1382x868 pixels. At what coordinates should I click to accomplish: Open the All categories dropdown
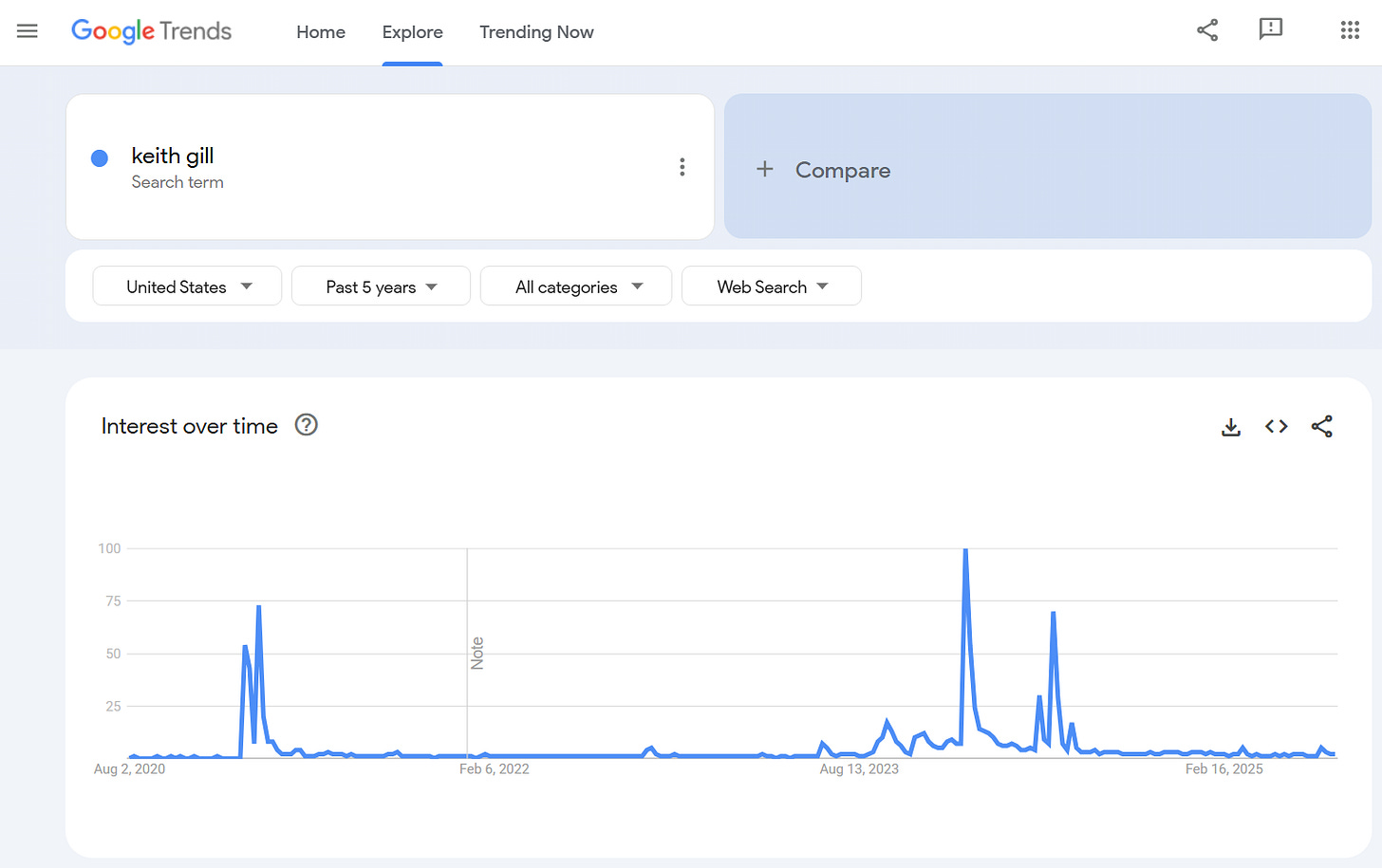click(576, 286)
